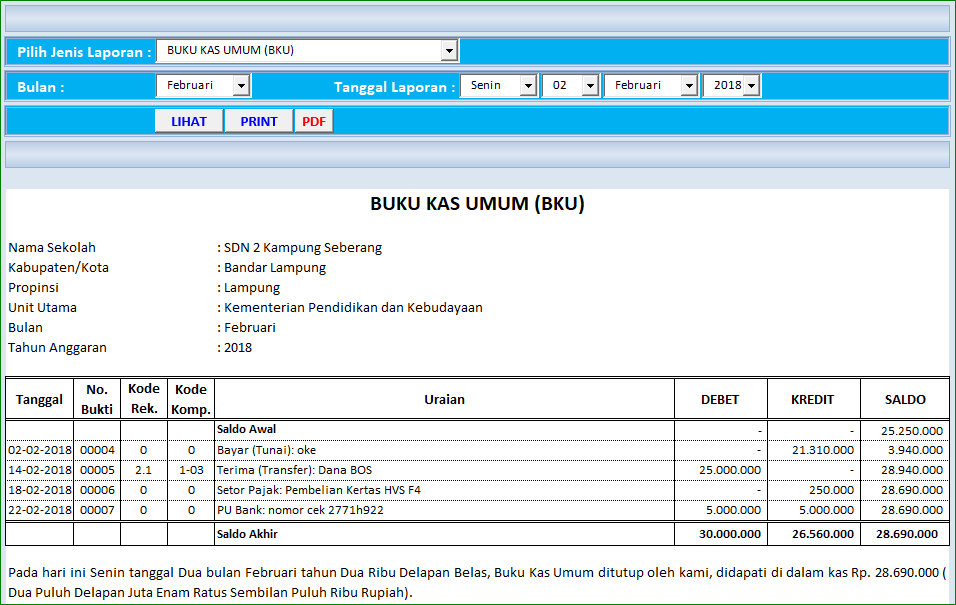Click the PRINT button
956x605 pixels.
pos(259,121)
